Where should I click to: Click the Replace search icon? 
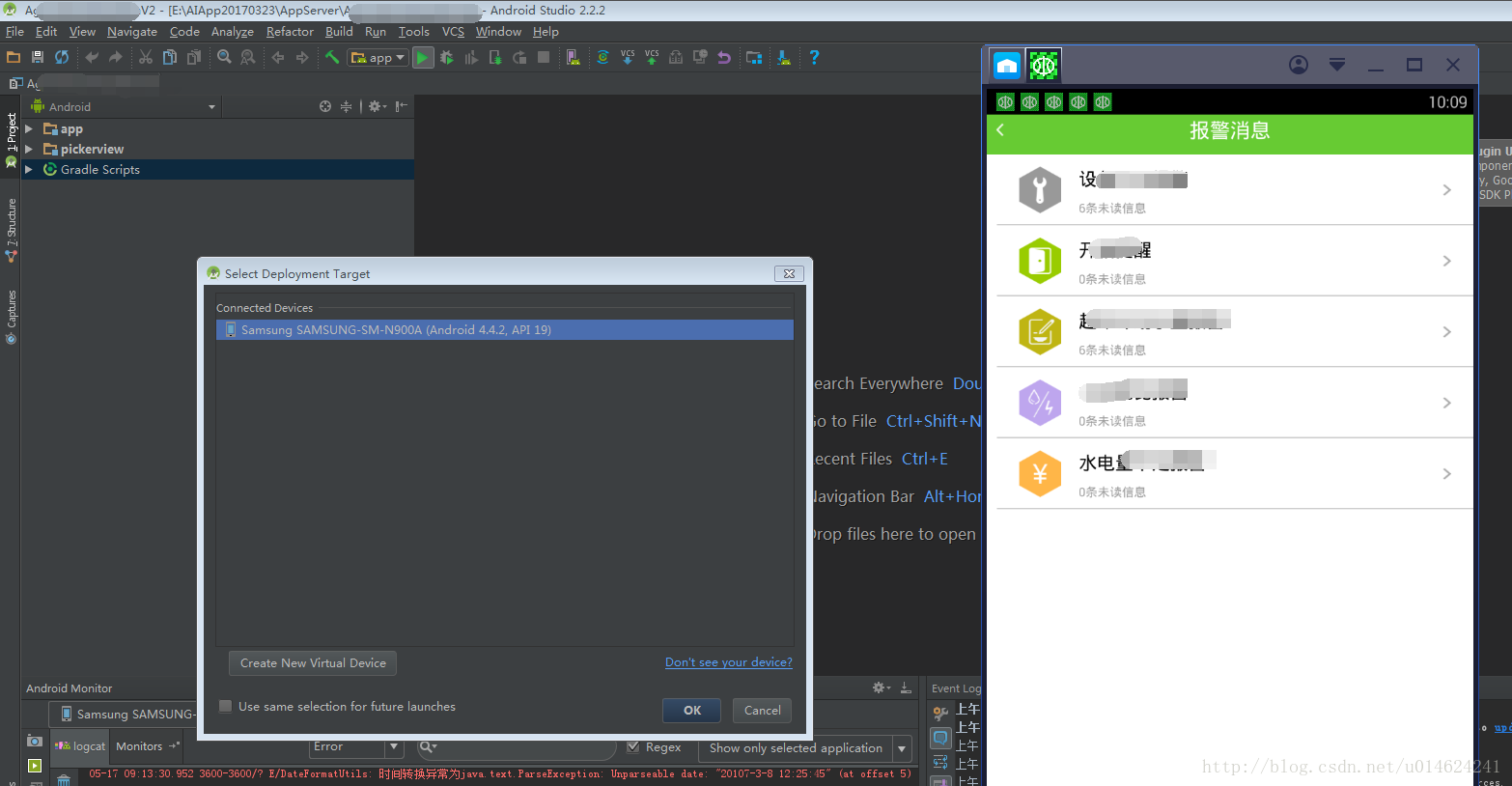pyautogui.click(x=248, y=58)
